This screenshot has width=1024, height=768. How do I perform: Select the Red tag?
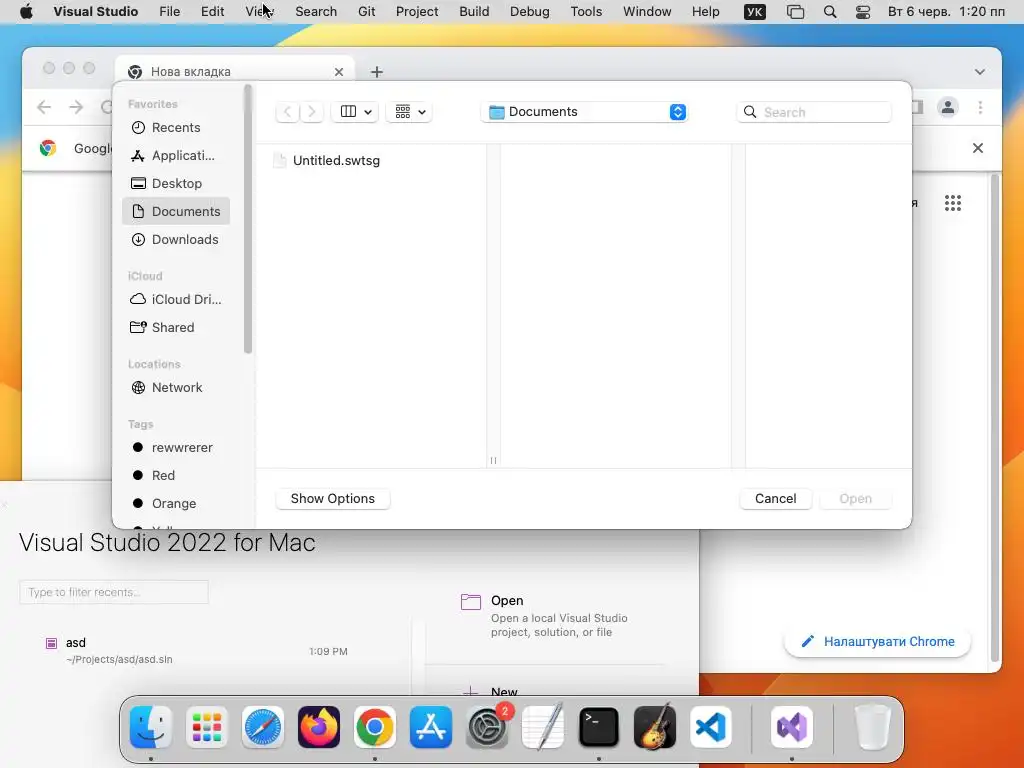coord(176,475)
